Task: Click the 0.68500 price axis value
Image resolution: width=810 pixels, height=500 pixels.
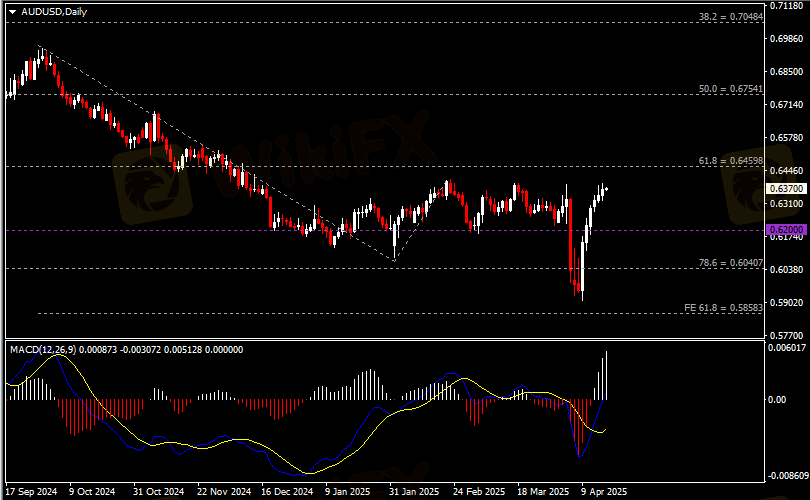Action: tap(786, 72)
